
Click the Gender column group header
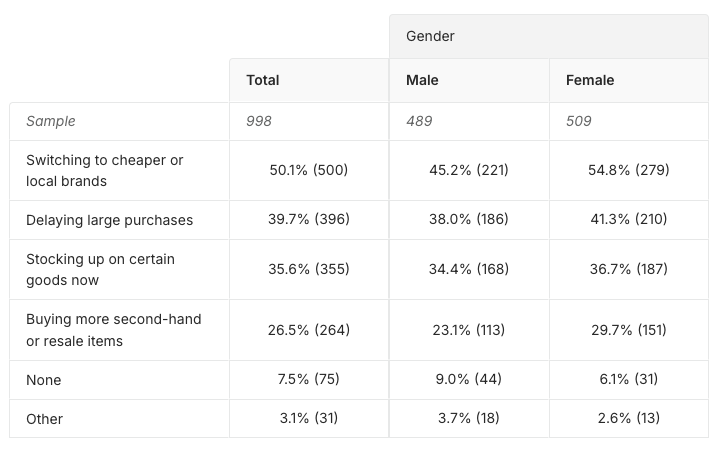430,36
